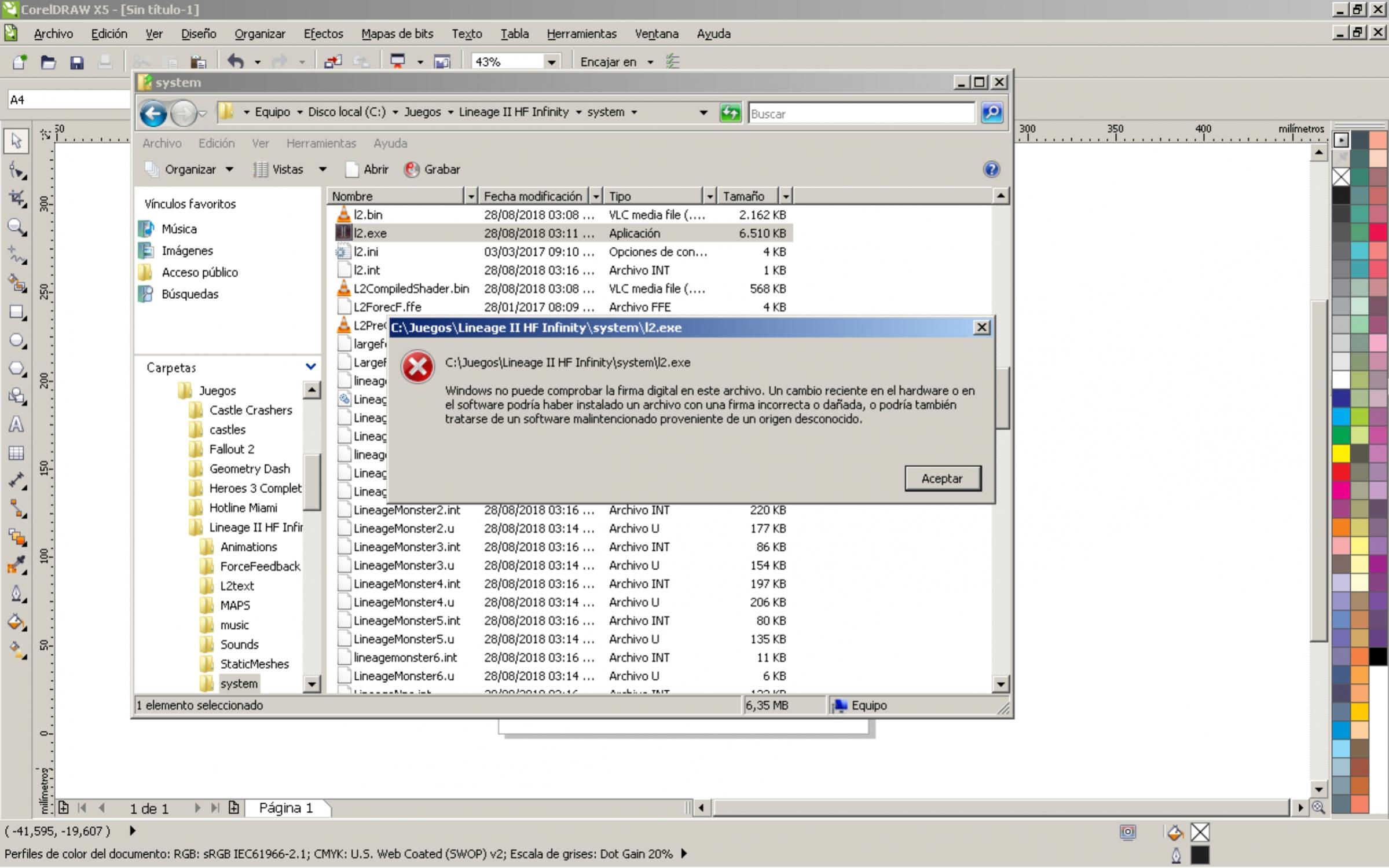Click the Paste icon in toolbar

(199, 61)
